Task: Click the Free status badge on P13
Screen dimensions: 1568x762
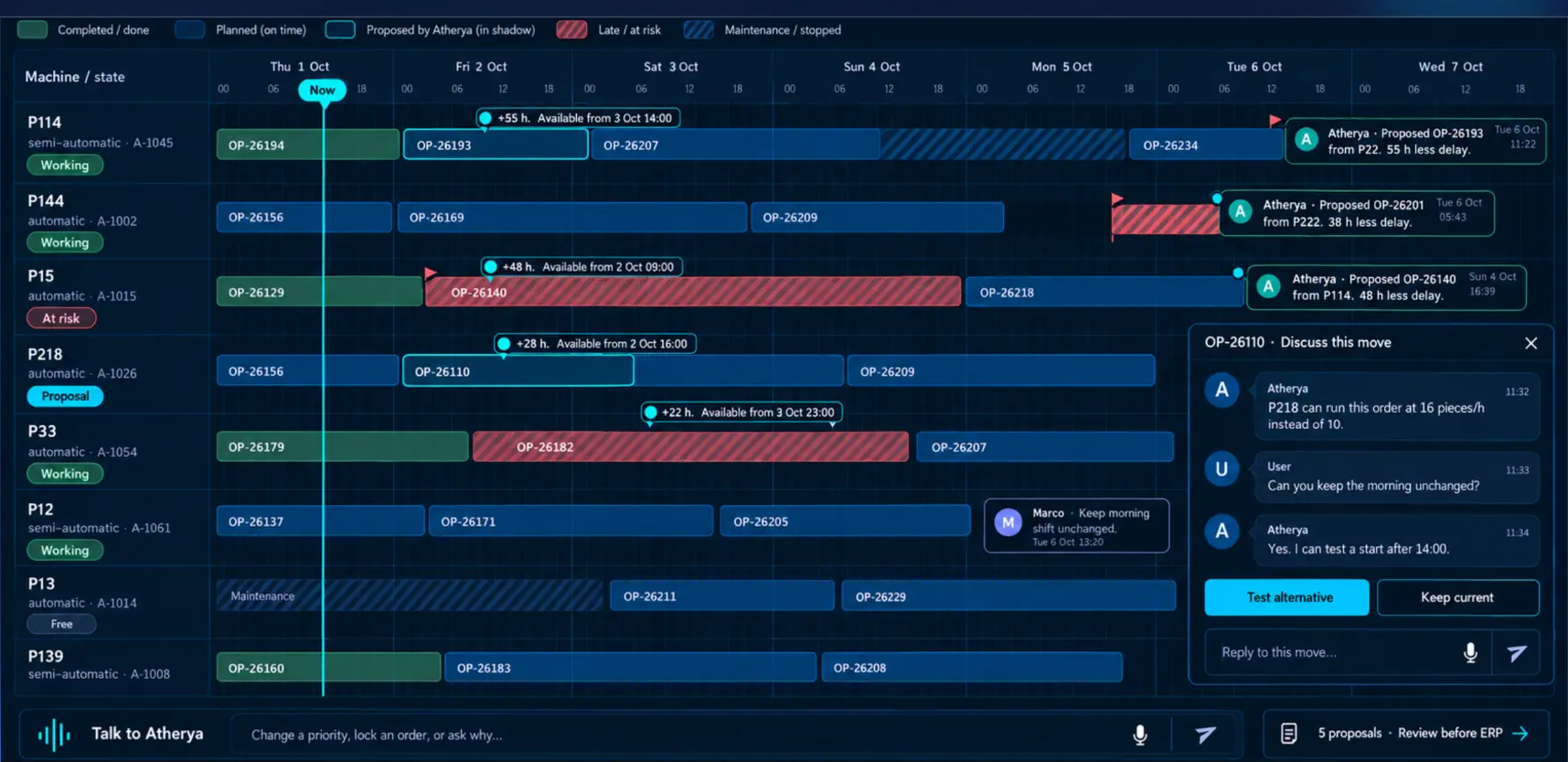Action: click(61, 624)
